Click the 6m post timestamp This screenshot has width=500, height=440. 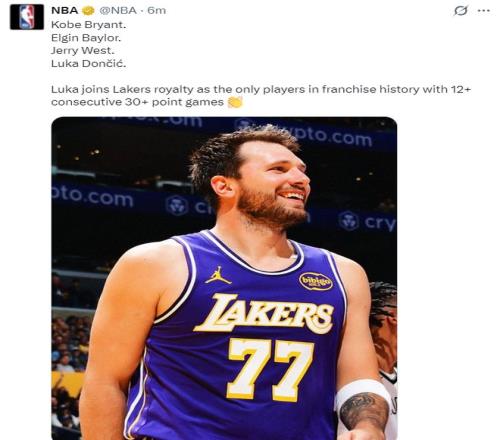[x=157, y=11]
